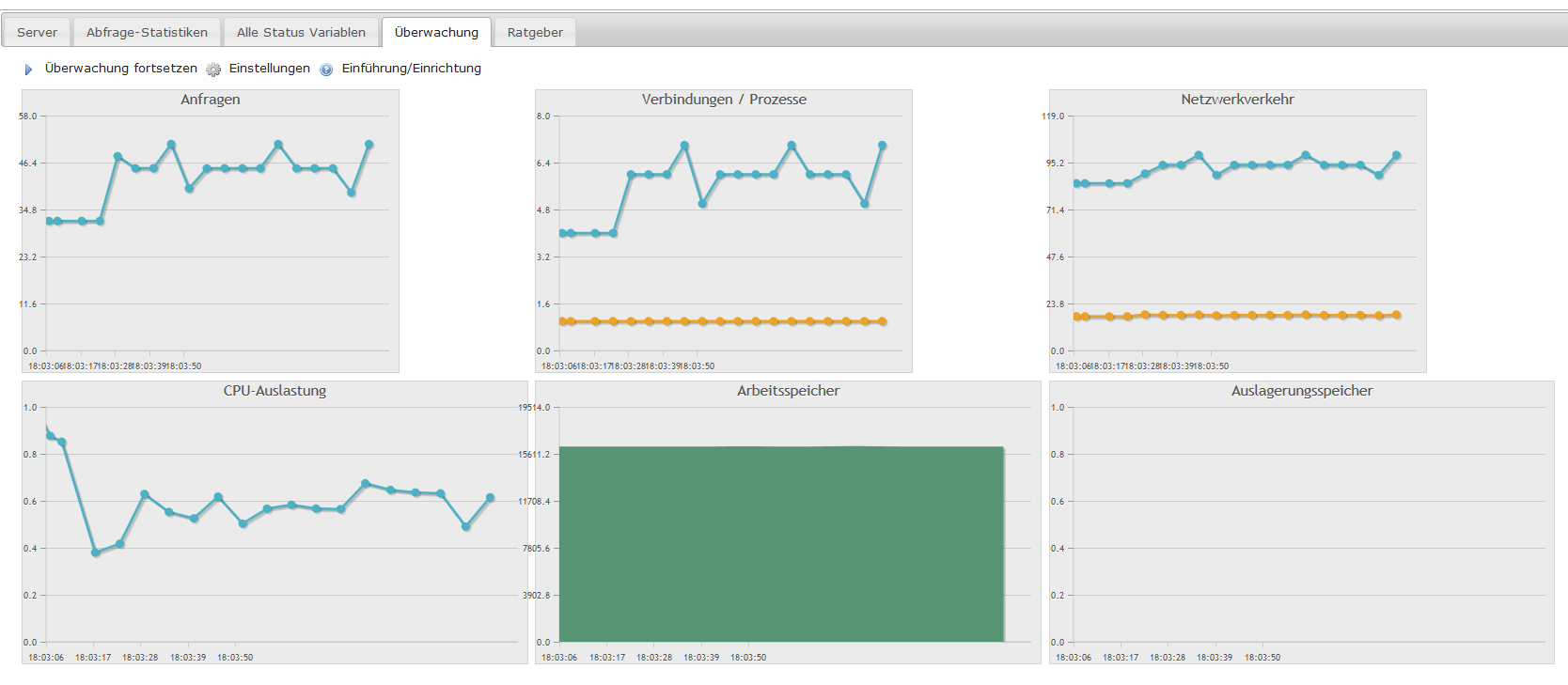The height and width of the screenshot is (685, 1568).
Task: Open the Server tab
Action: (x=38, y=32)
